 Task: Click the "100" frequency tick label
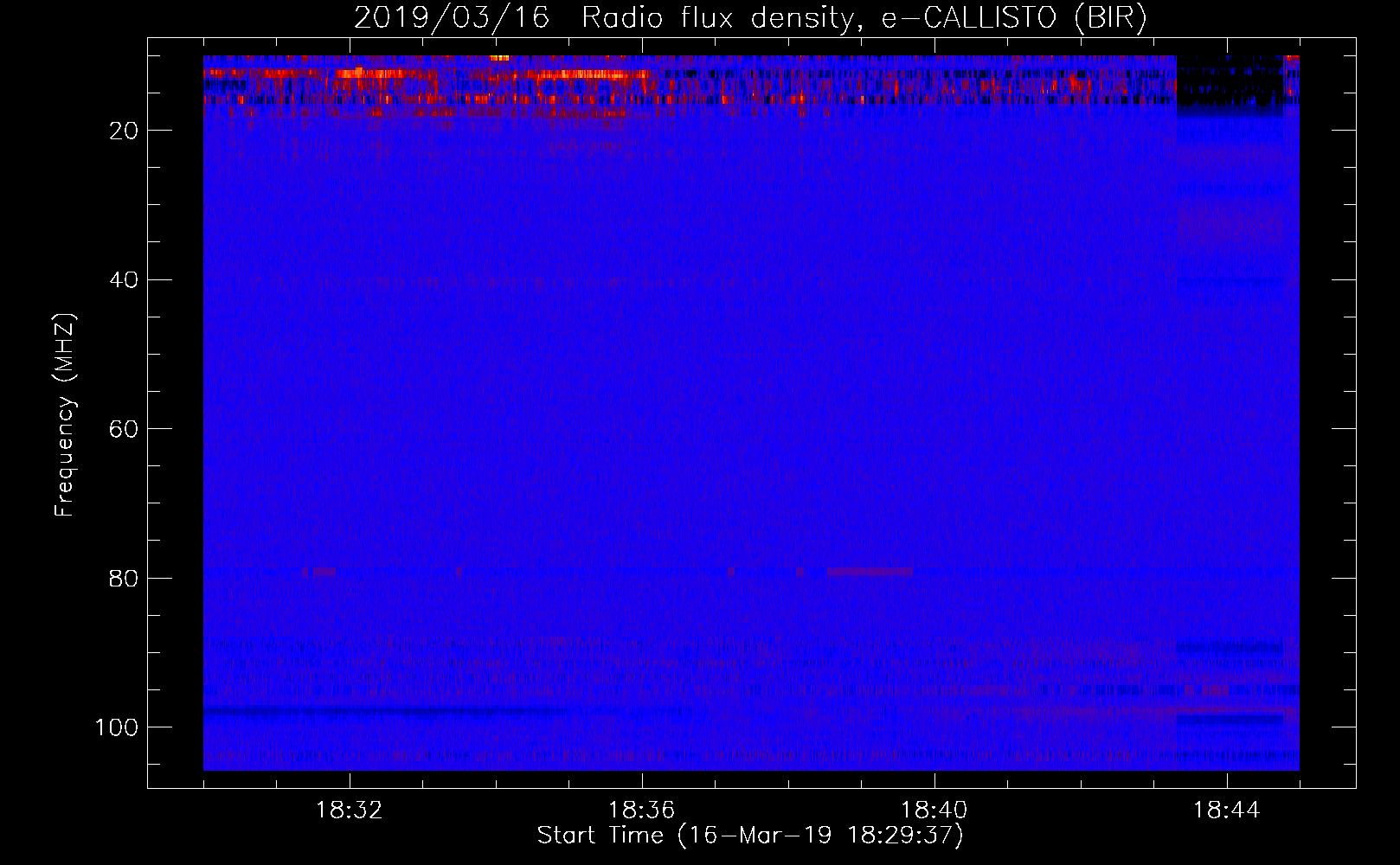tap(117, 727)
